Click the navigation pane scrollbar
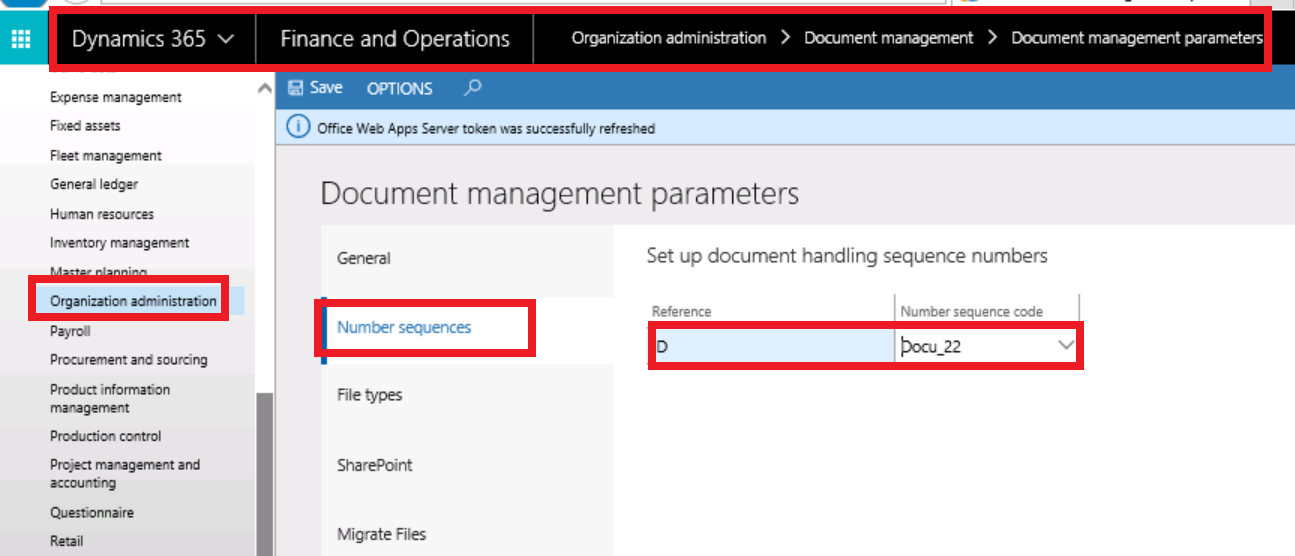The height and width of the screenshot is (556, 1295). click(264, 470)
